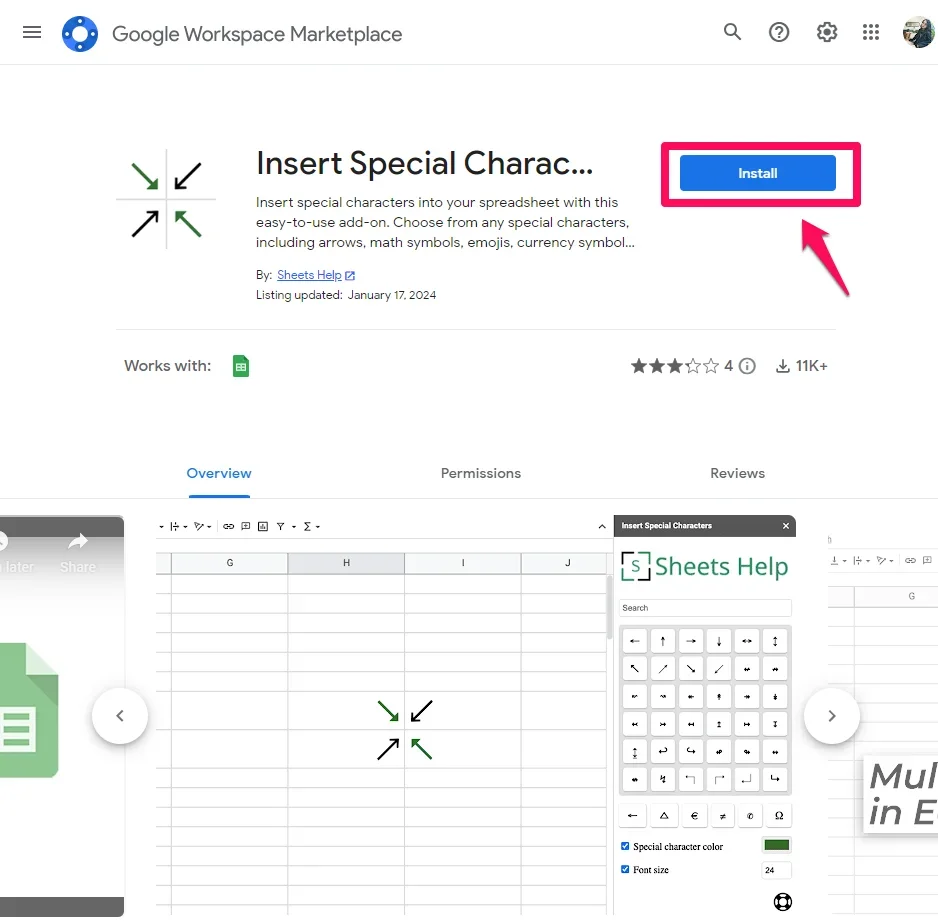Insert the up-down arrow character
The width and height of the screenshot is (938, 922).
[x=775, y=641]
